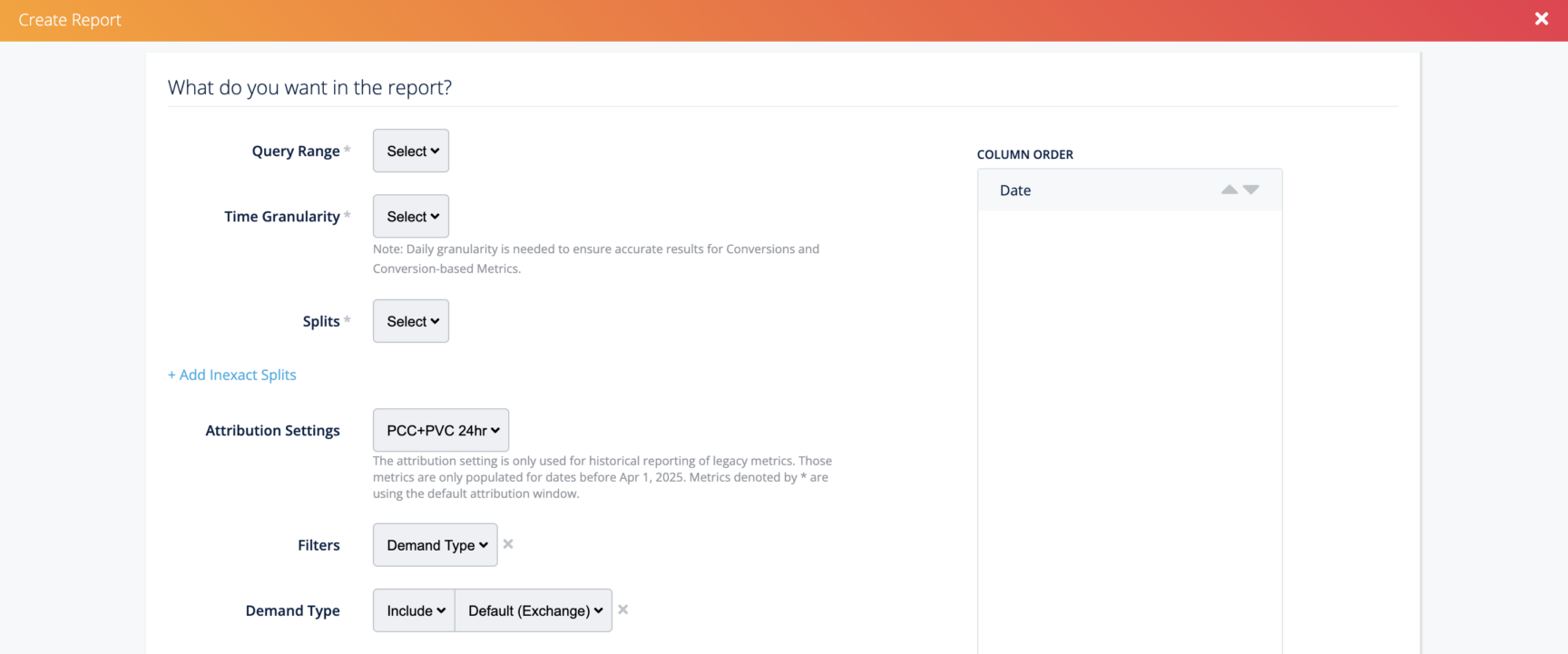Click the COLUMN ORDER heading

[1024, 154]
